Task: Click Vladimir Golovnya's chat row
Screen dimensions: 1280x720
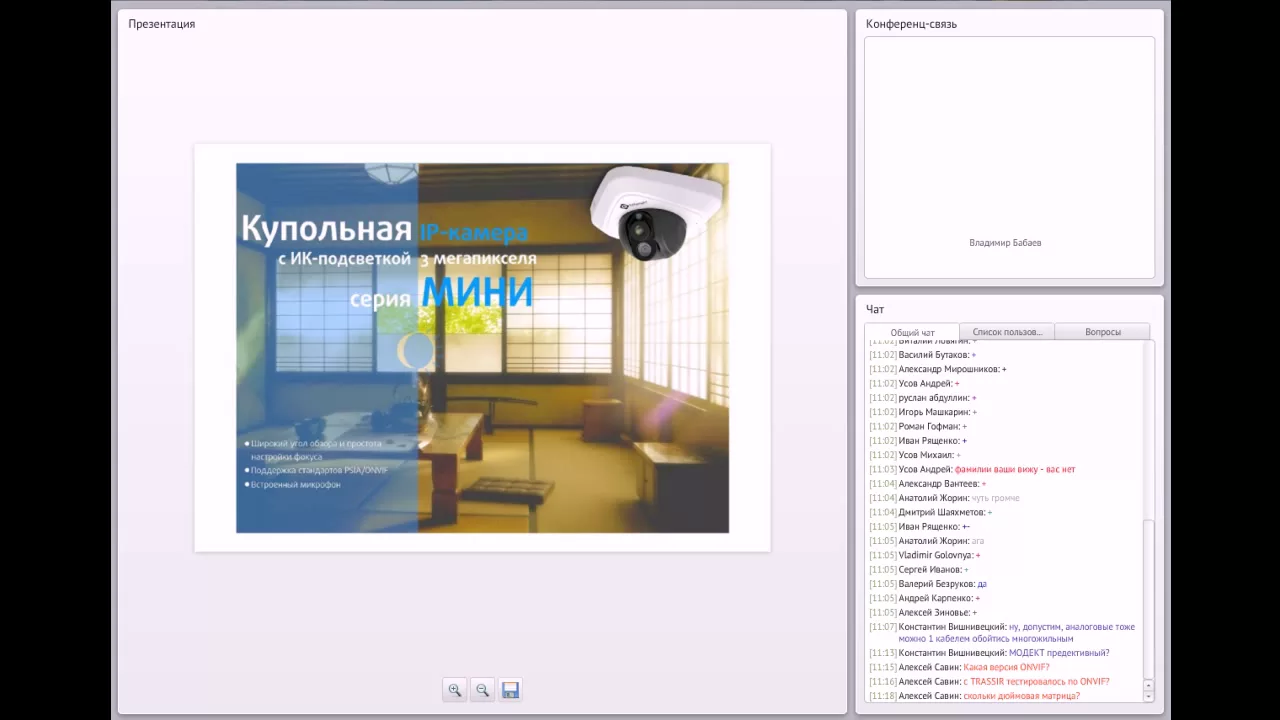Action: (x=1005, y=555)
